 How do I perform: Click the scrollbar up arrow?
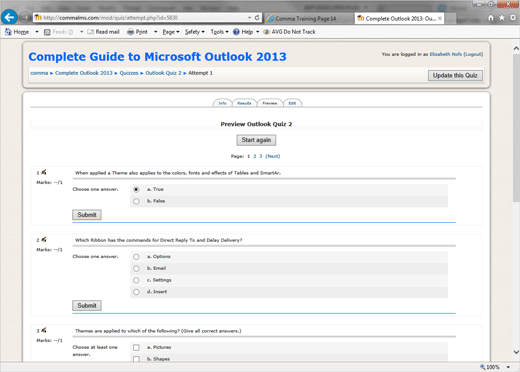click(x=516, y=49)
